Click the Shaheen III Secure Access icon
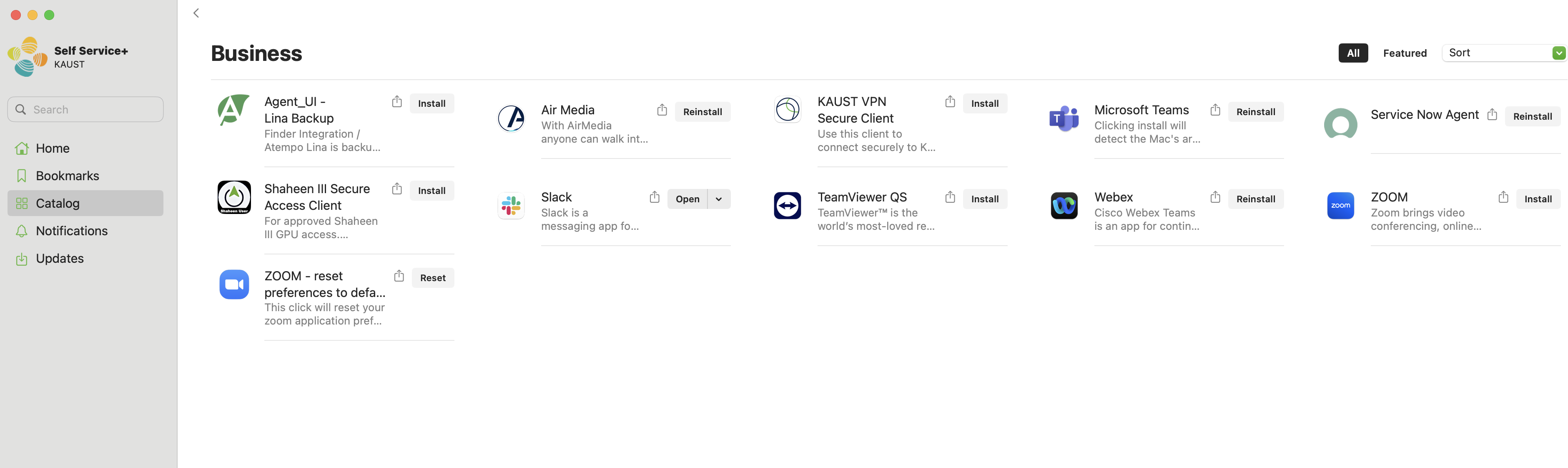 click(x=234, y=197)
